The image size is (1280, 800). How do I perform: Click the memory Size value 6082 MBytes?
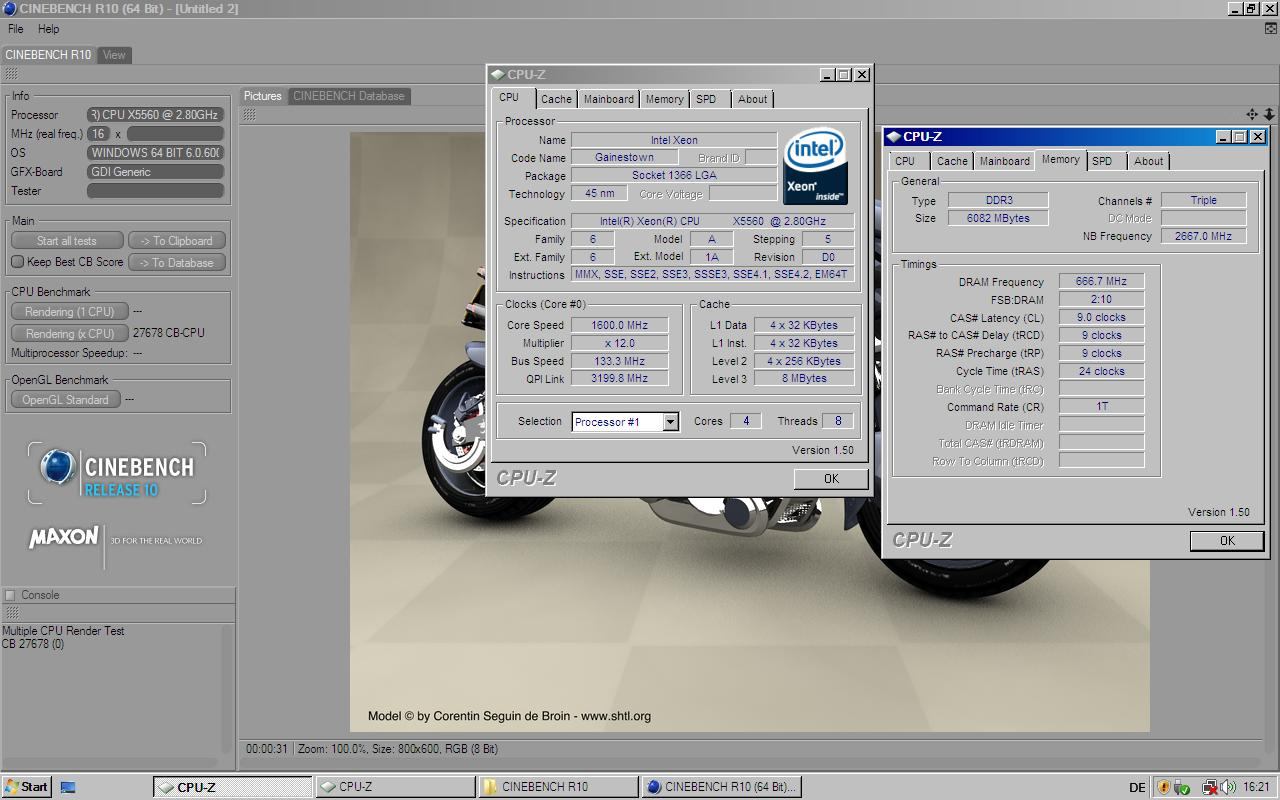tap(998, 219)
